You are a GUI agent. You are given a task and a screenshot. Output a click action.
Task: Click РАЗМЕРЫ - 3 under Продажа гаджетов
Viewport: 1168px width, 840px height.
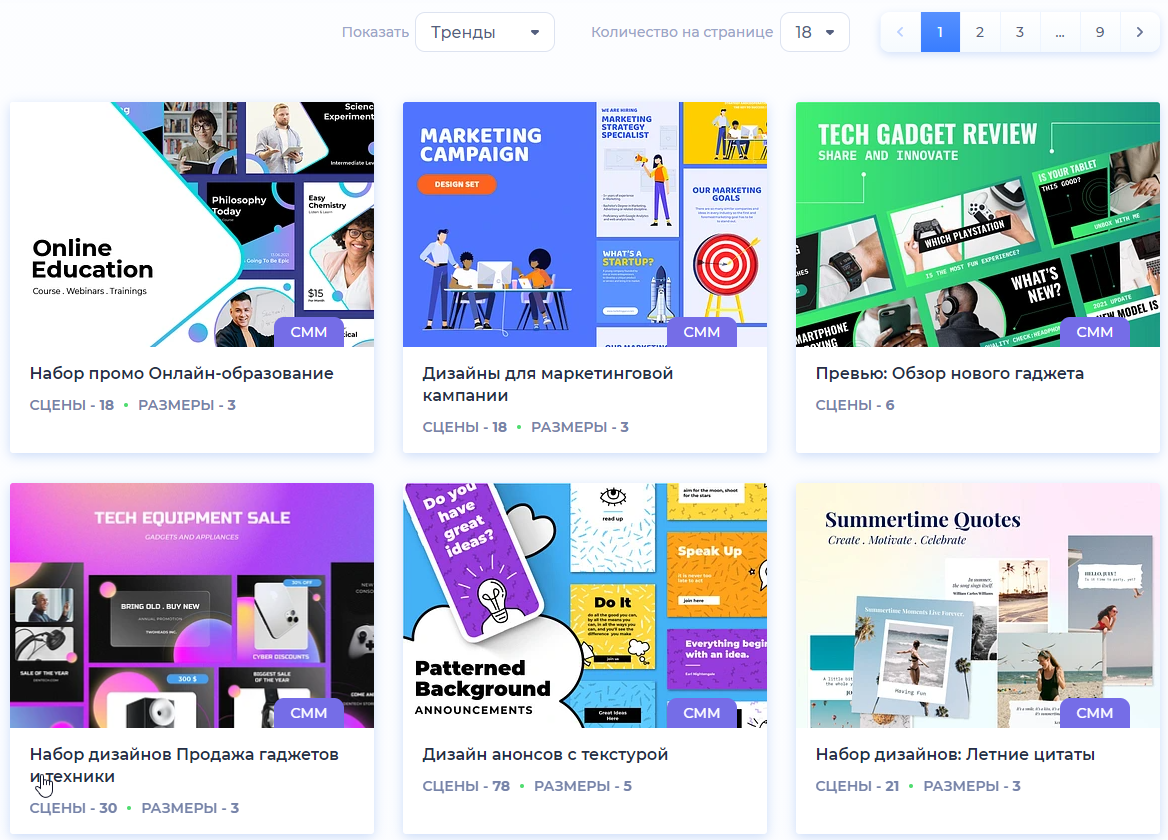[x=190, y=808]
